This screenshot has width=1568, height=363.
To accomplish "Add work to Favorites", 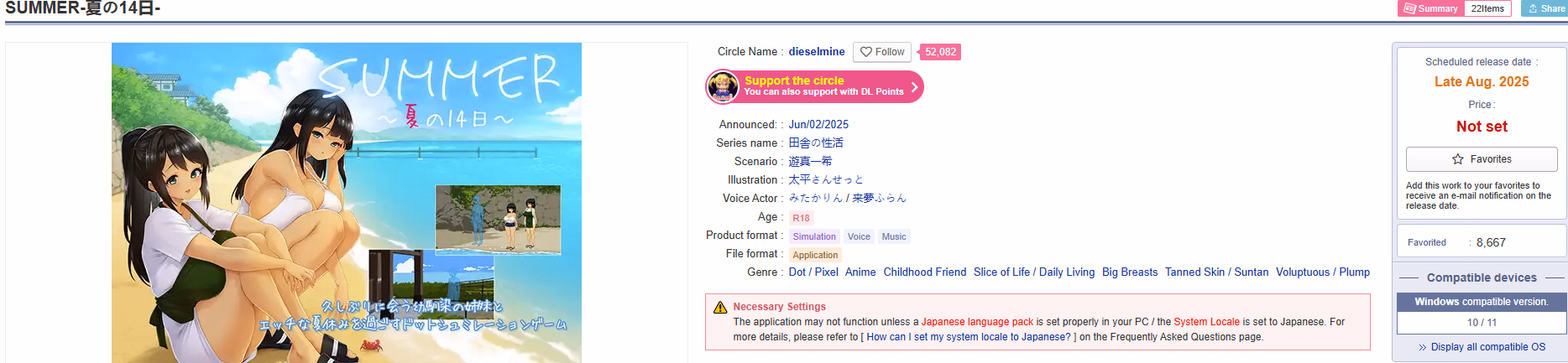I will [1482, 159].
